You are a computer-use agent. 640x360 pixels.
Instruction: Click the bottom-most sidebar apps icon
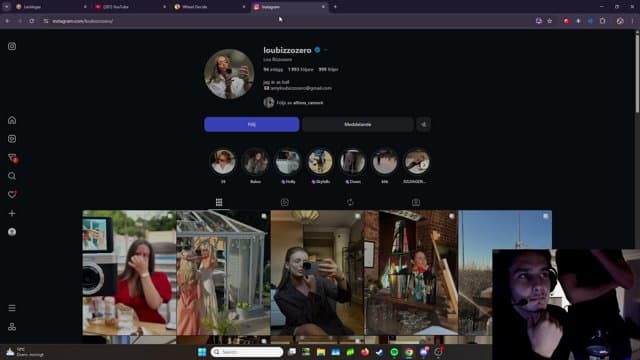coord(12,327)
